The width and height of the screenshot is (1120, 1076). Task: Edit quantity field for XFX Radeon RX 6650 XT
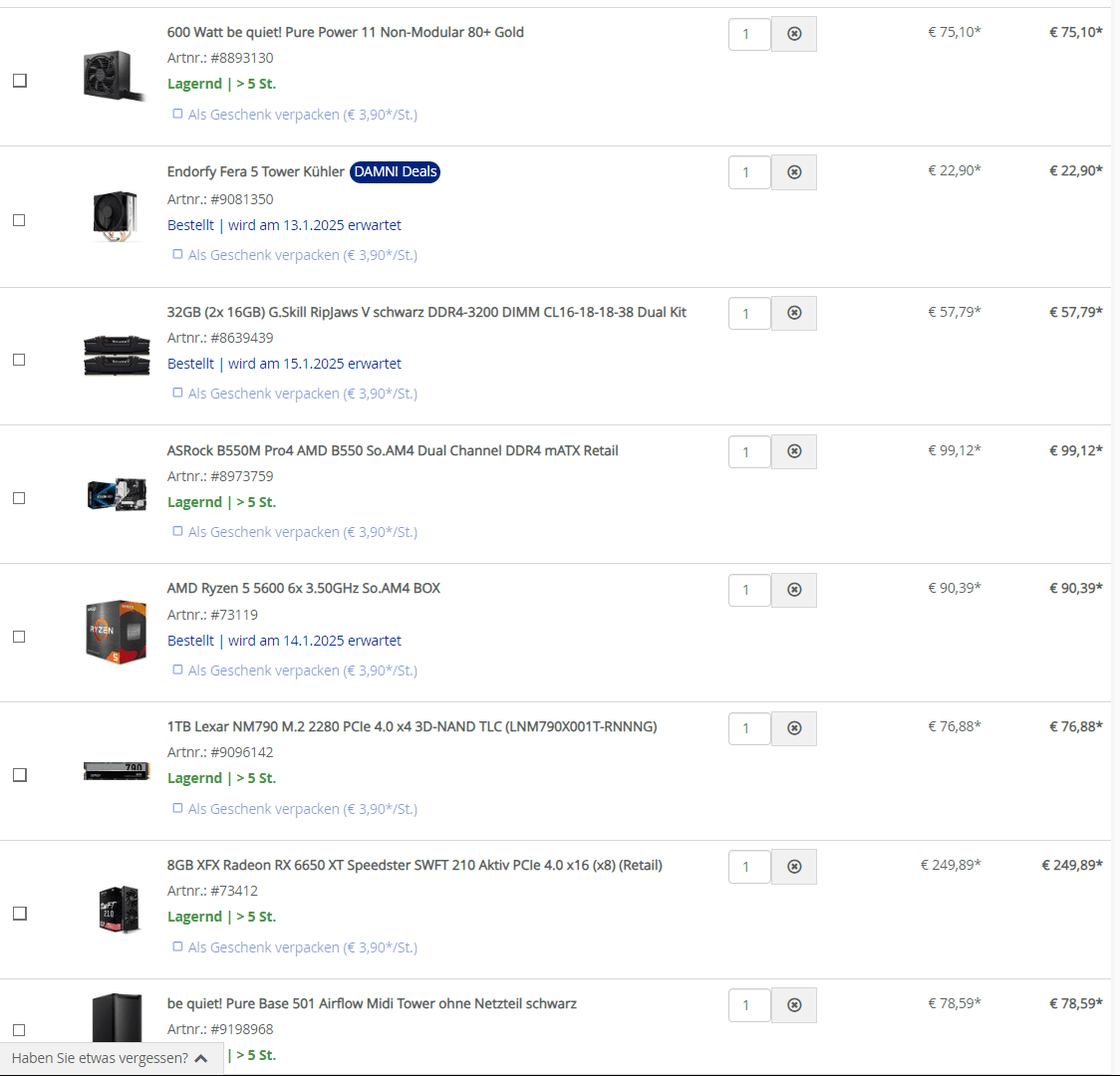(749, 867)
